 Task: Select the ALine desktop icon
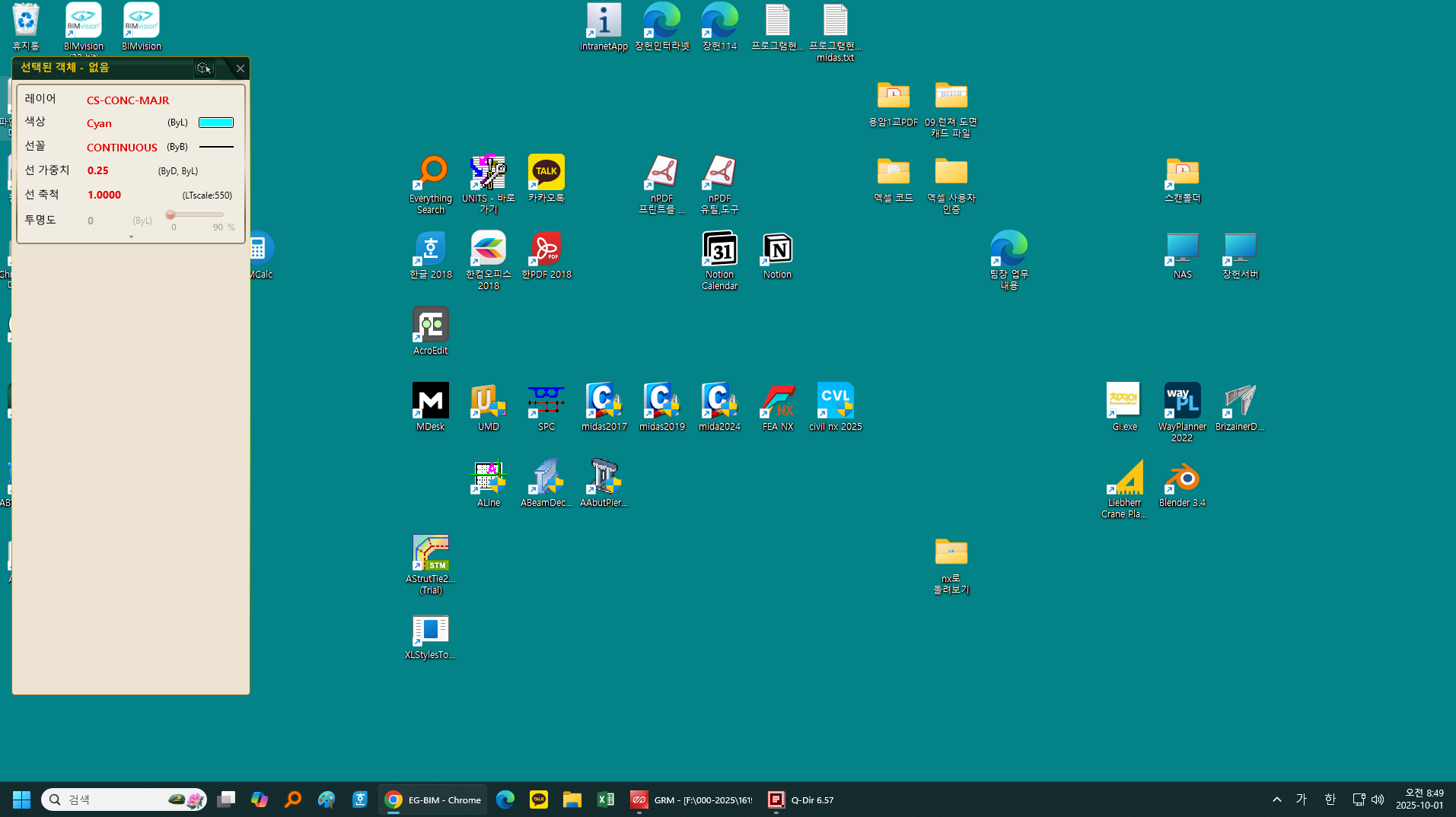tap(489, 484)
